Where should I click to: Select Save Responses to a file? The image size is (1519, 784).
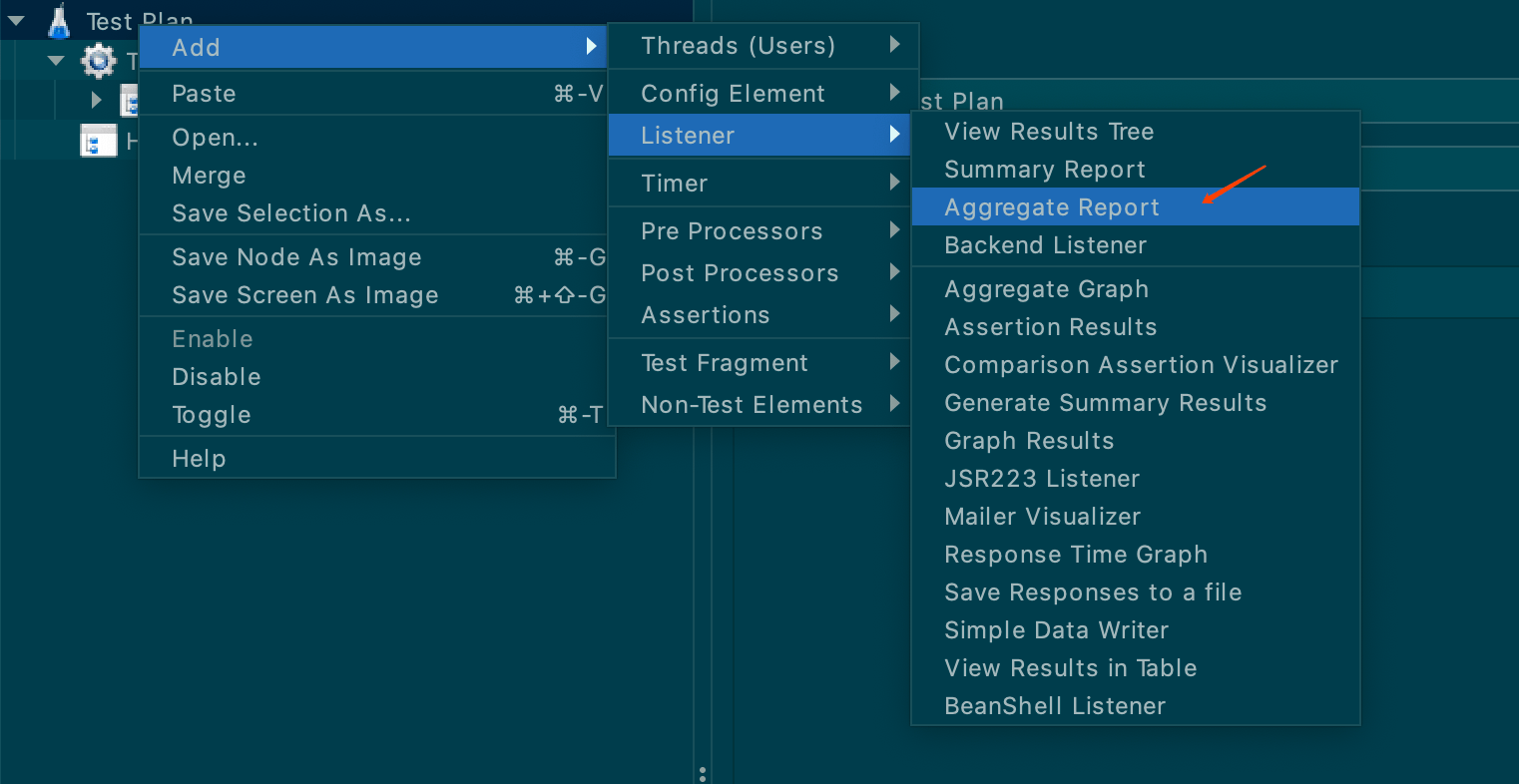pyautogui.click(x=1136, y=592)
